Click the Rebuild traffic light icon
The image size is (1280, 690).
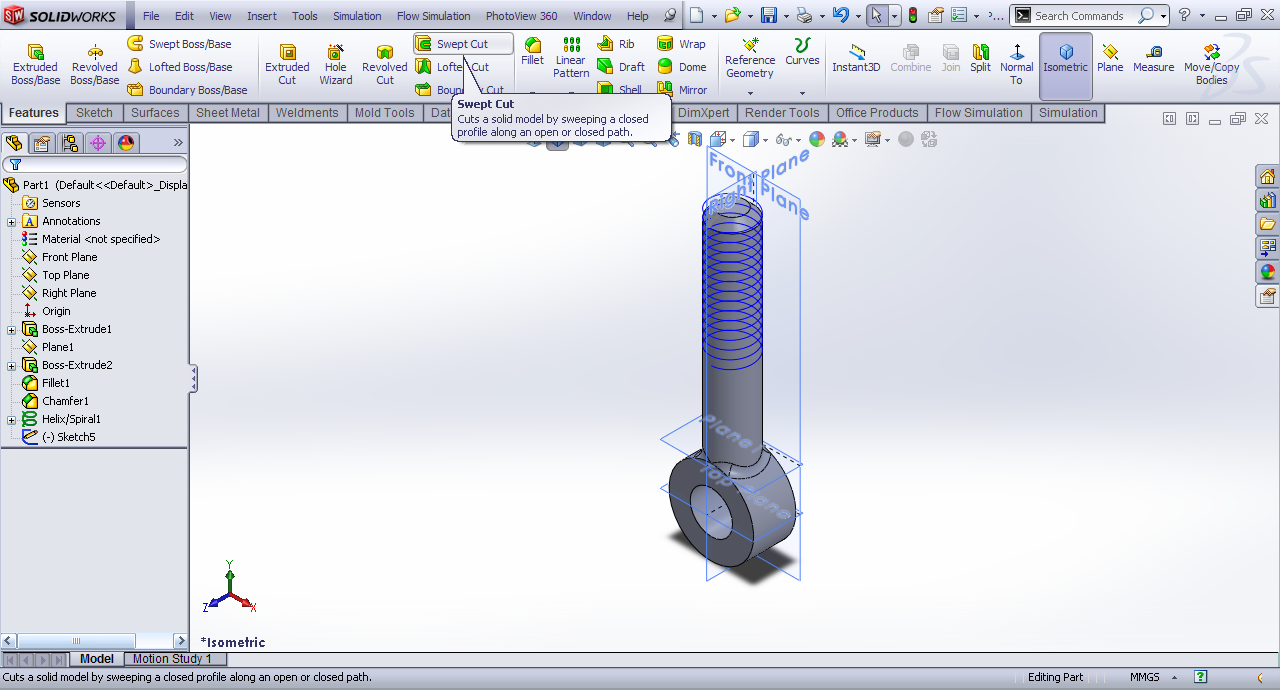pyautogui.click(x=912, y=16)
